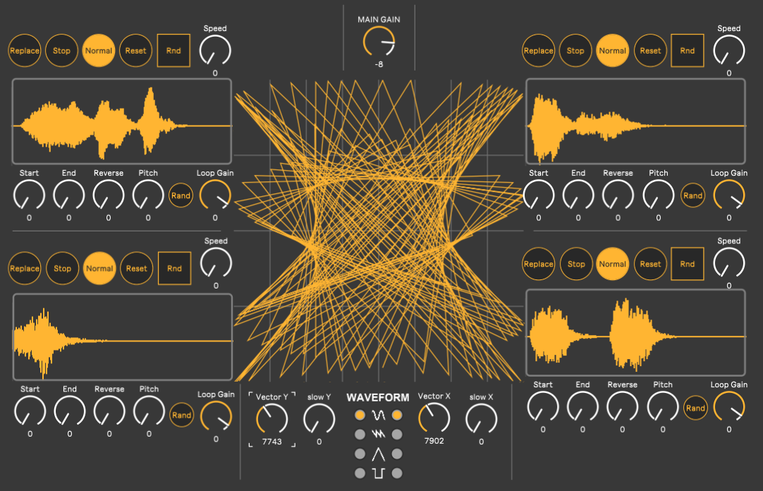Click the Speed knob in top-left sampler
Image resolution: width=763 pixels, height=491 pixels.
(x=215, y=51)
